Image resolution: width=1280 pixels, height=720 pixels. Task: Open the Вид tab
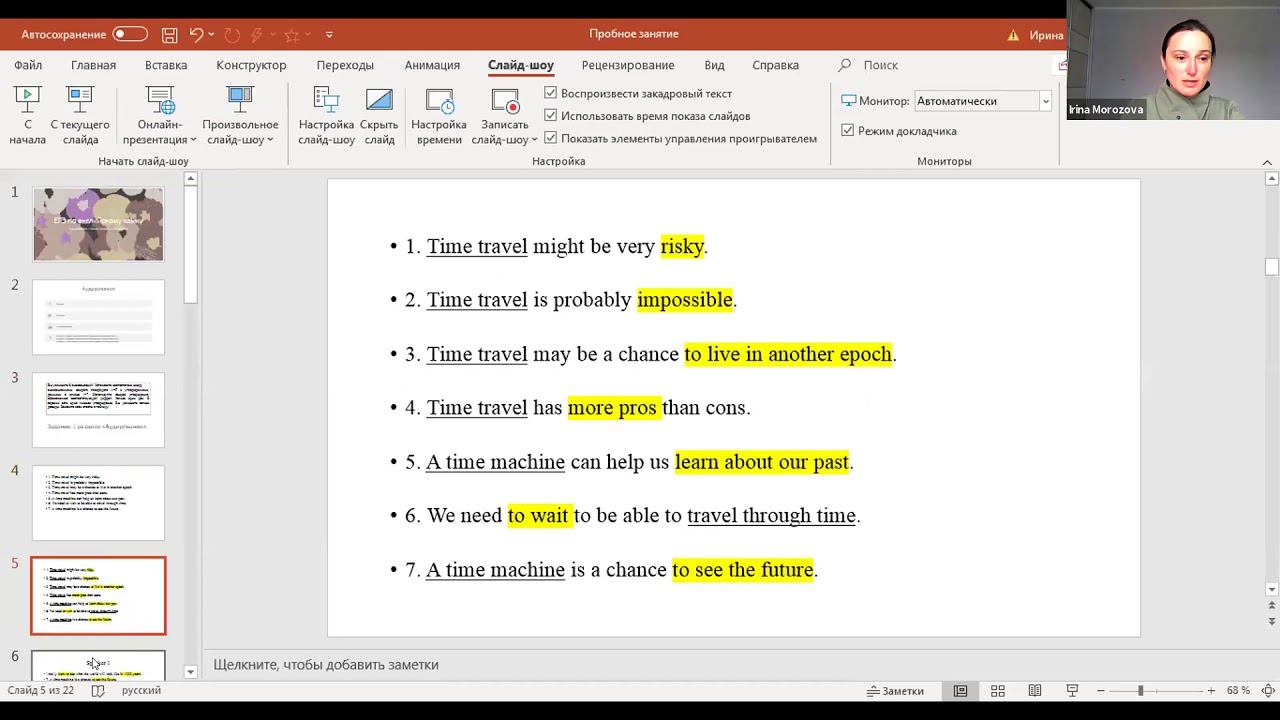click(x=714, y=65)
